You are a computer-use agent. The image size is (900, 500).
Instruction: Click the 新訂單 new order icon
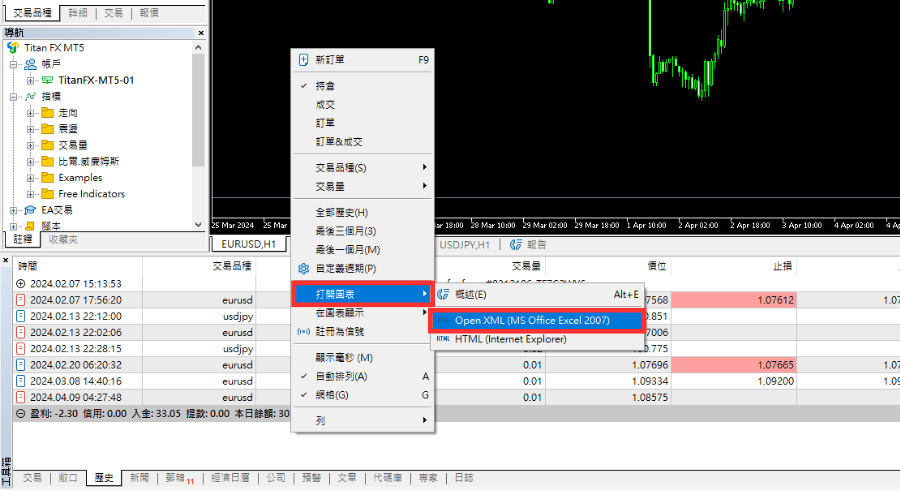point(304,60)
